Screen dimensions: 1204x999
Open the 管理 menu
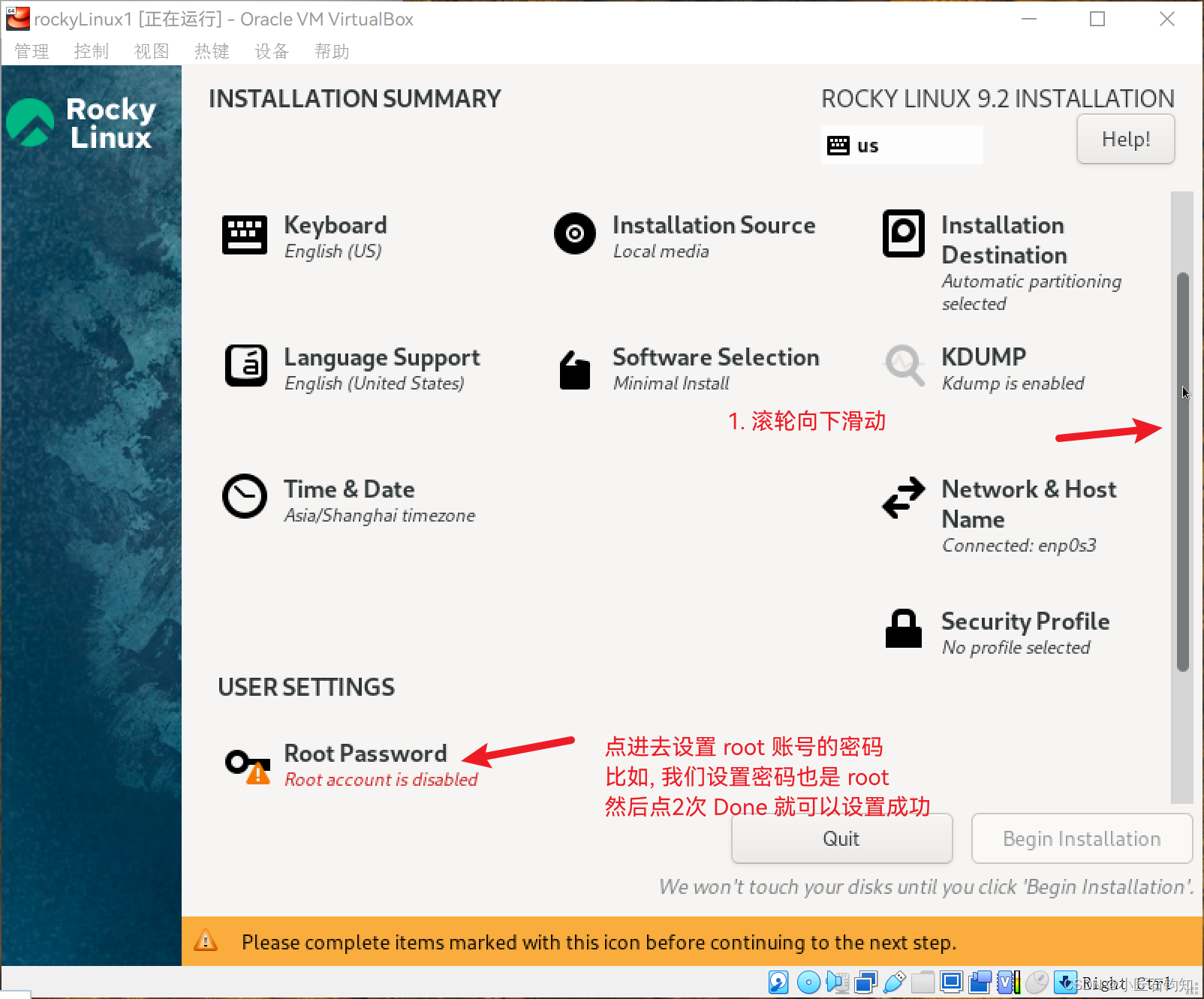tap(32, 51)
